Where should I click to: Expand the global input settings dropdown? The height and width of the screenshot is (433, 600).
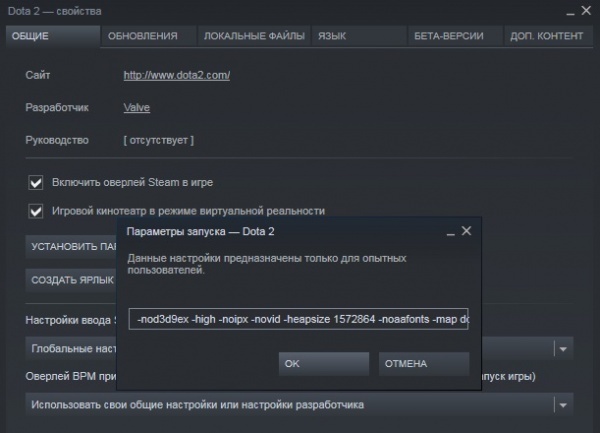[564, 349]
